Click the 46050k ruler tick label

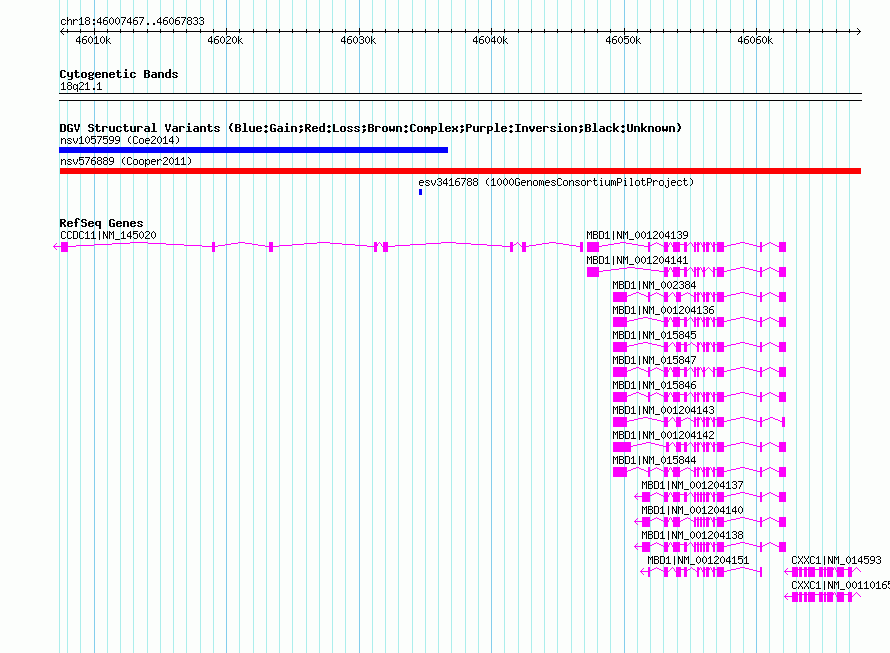623,40
